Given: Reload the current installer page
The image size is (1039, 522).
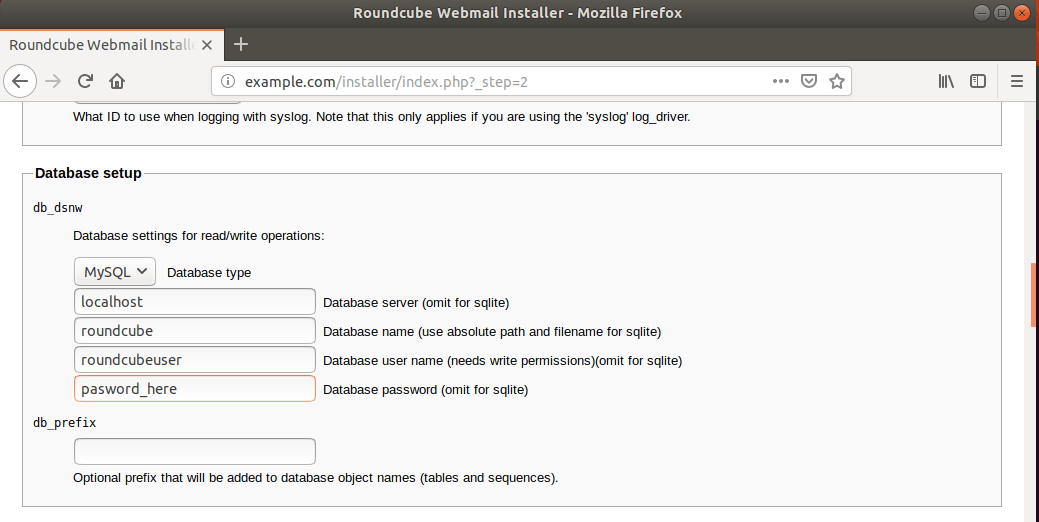Looking at the screenshot, I should (x=85, y=81).
